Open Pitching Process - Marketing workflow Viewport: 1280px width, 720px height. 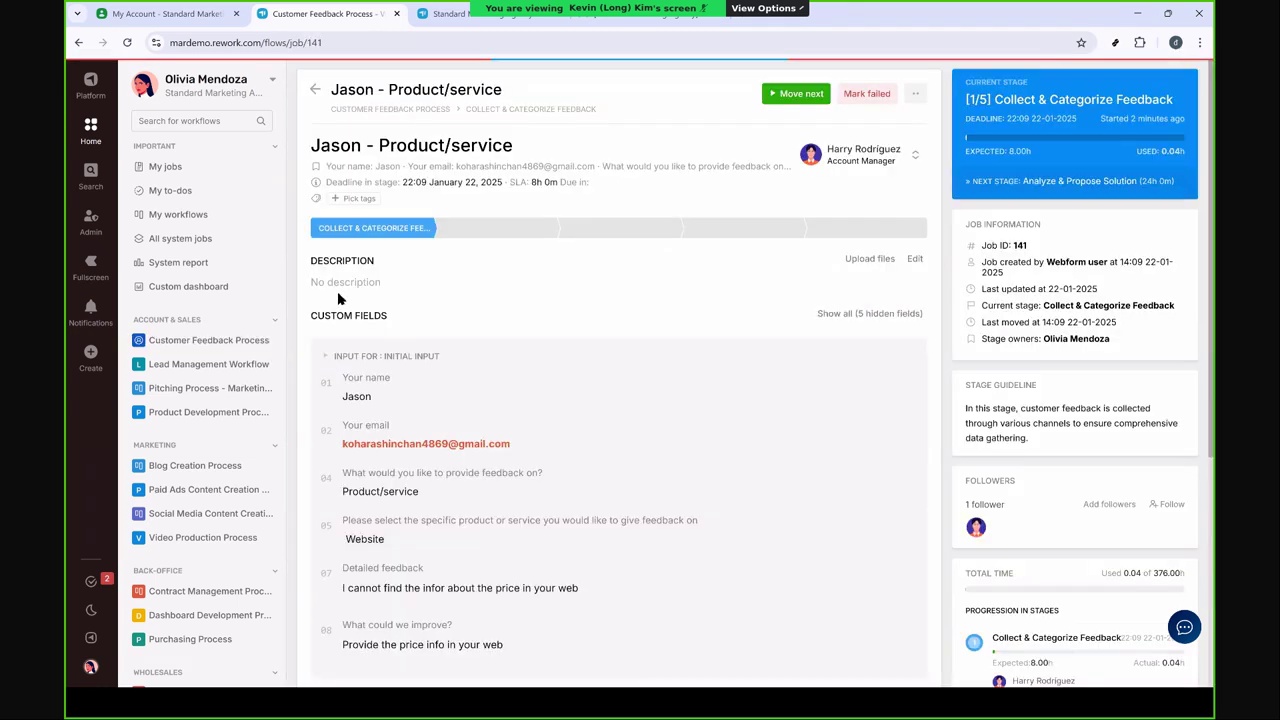(x=210, y=388)
